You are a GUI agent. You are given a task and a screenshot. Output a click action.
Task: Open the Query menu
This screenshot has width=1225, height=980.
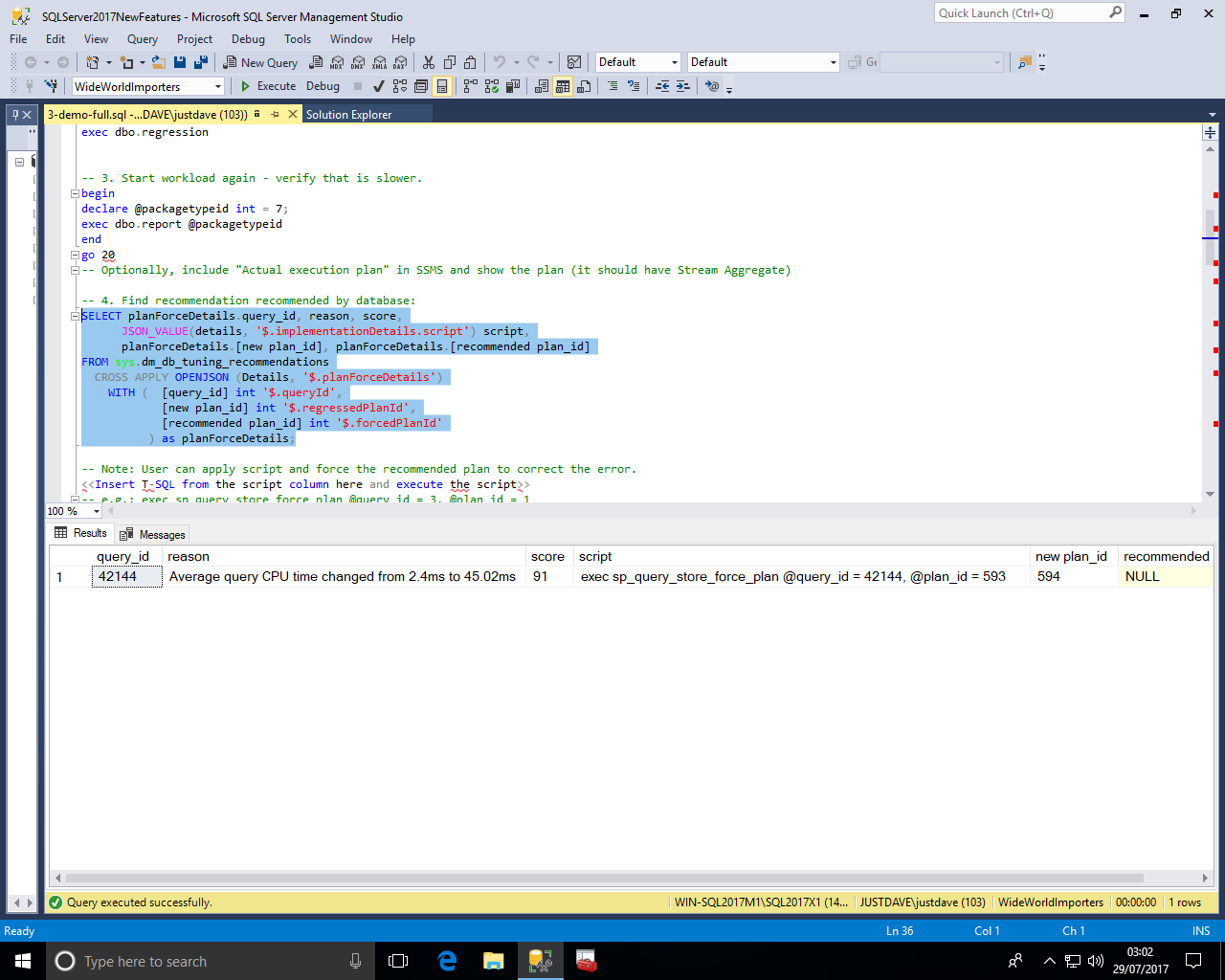(x=142, y=39)
